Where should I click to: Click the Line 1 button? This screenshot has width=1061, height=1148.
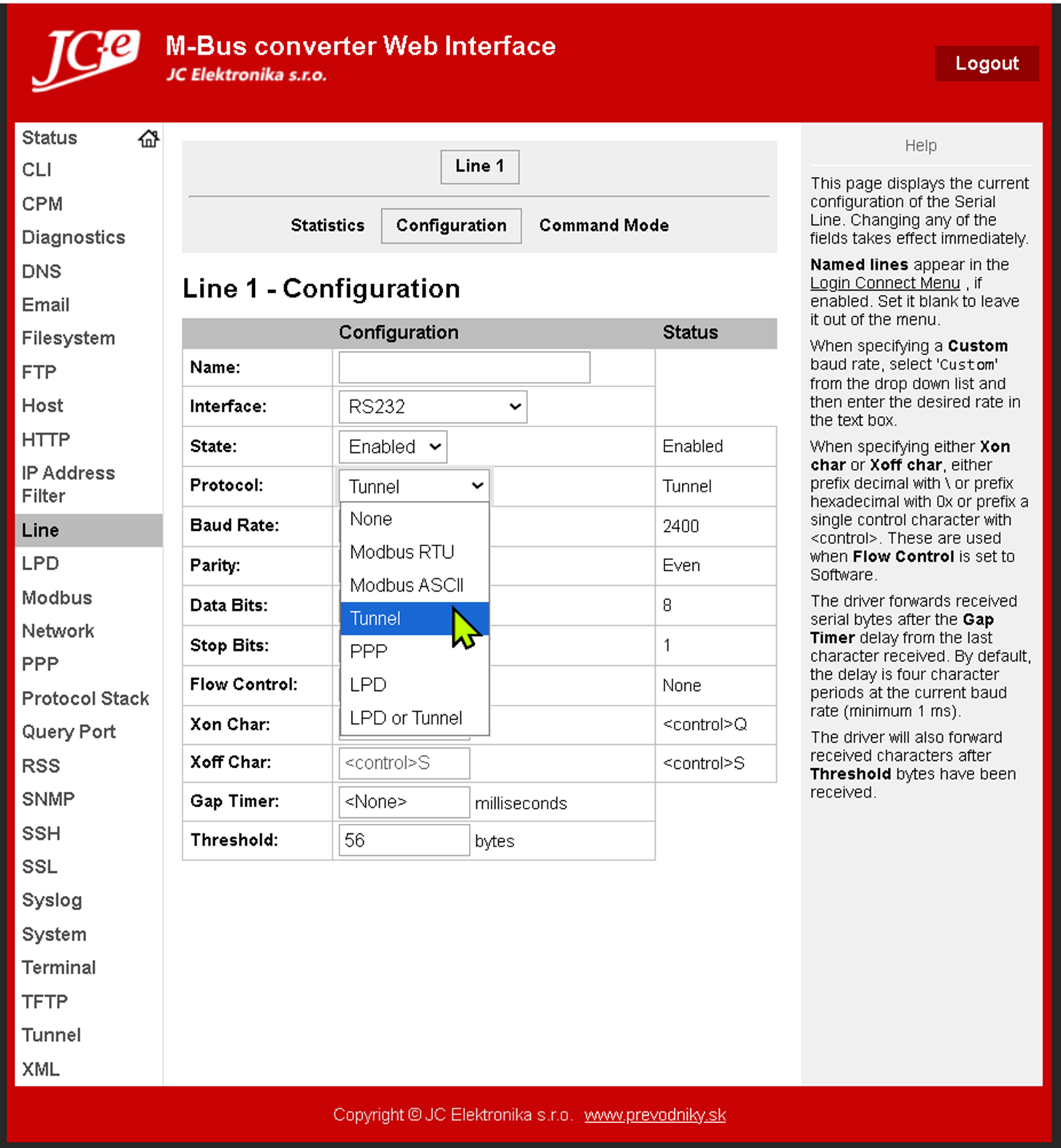(x=480, y=167)
